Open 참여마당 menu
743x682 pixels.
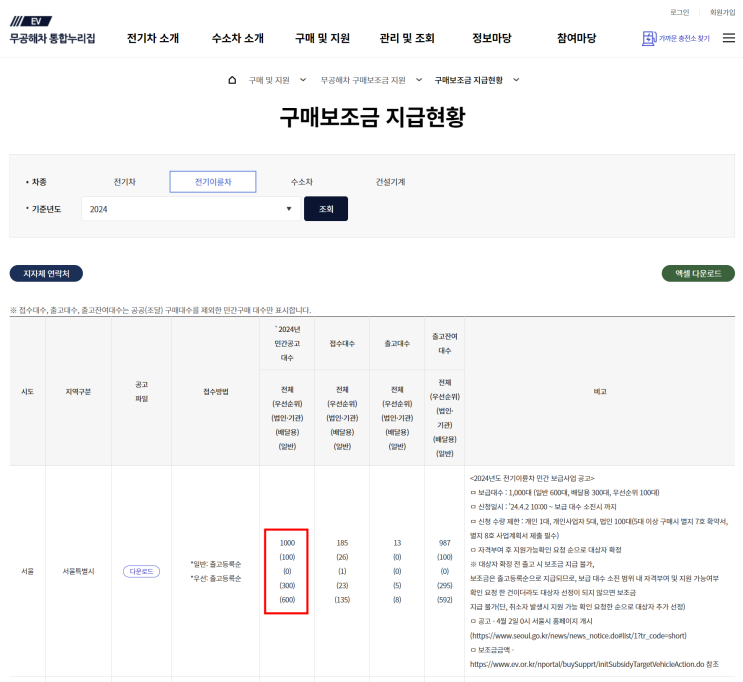(576, 38)
